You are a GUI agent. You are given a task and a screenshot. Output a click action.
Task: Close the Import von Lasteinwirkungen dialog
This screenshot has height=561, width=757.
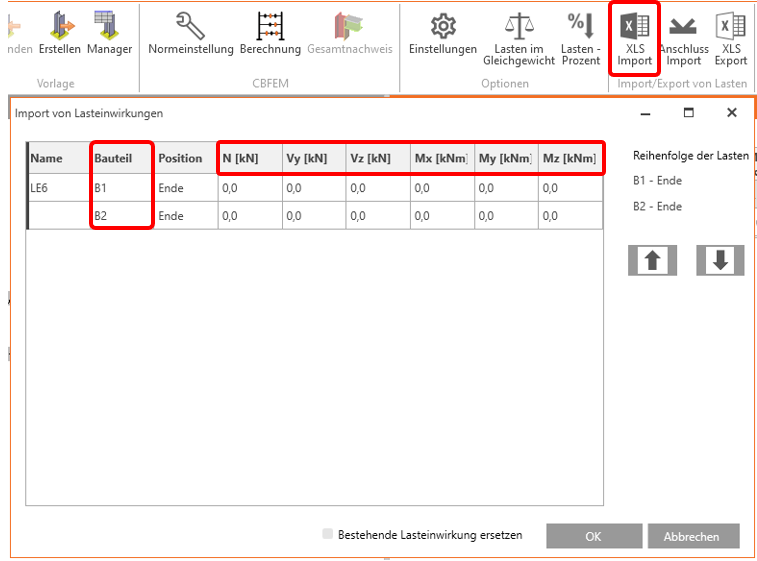(x=732, y=112)
